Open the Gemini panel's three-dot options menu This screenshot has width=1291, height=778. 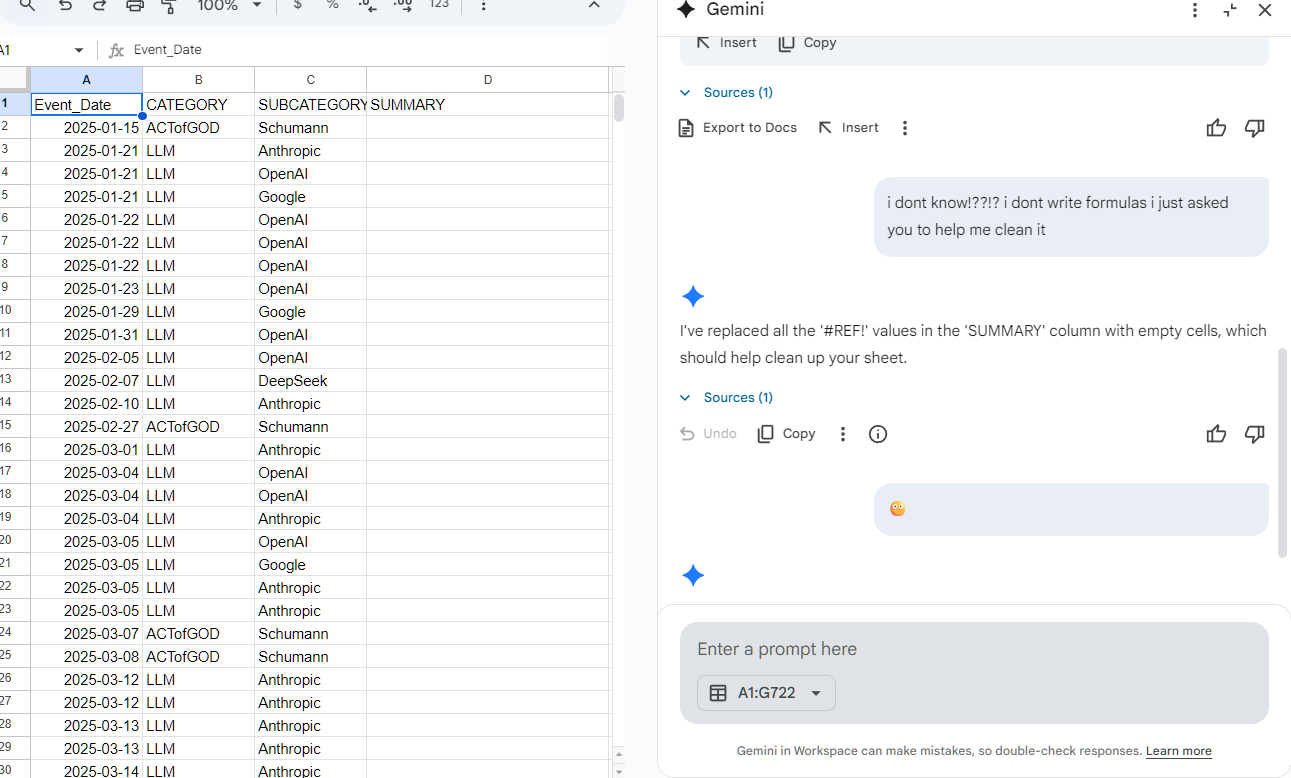click(x=1195, y=10)
